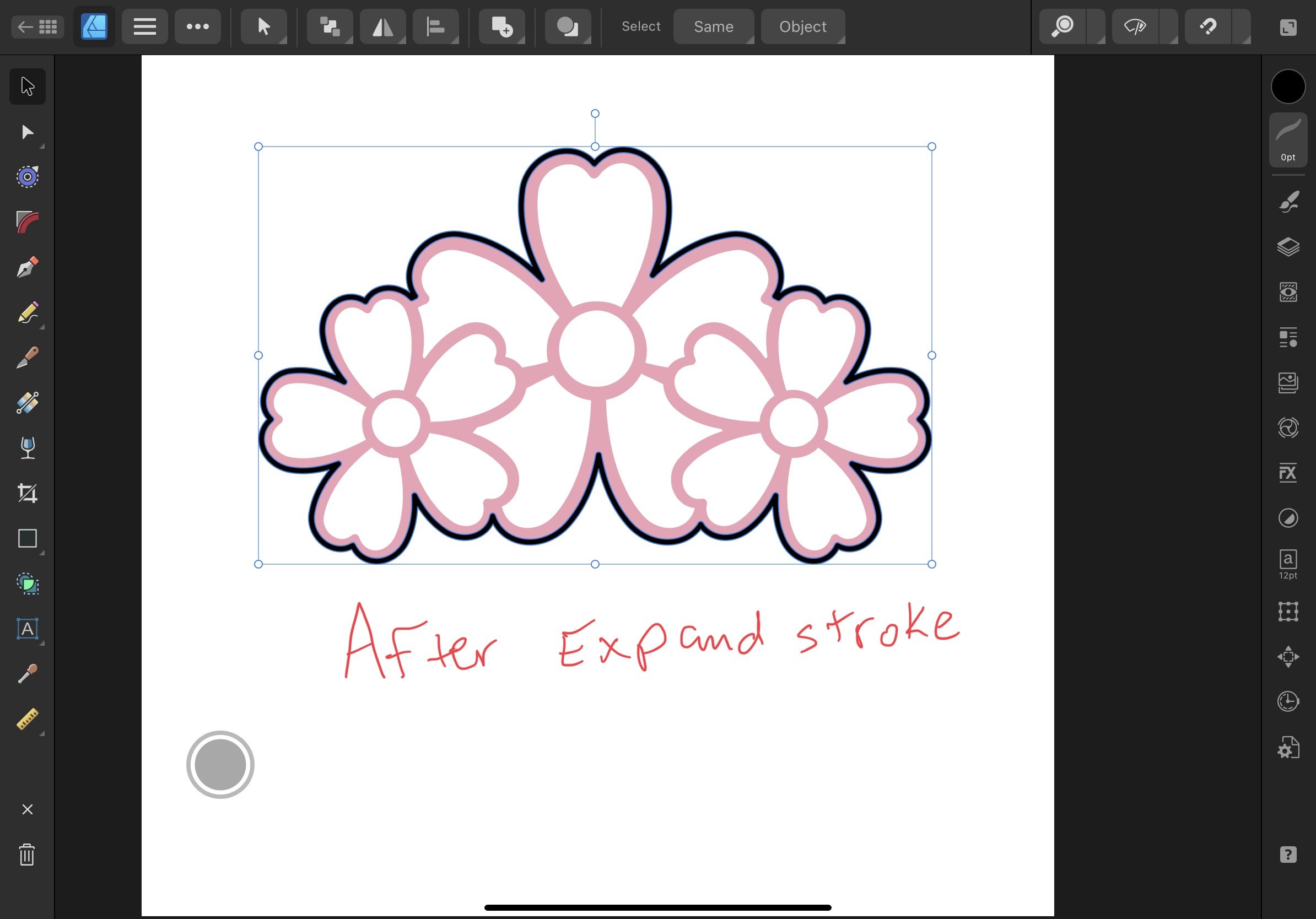The width and height of the screenshot is (1316, 919).
Task: Click the rotation handle above the selection
Action: [595, 113]
